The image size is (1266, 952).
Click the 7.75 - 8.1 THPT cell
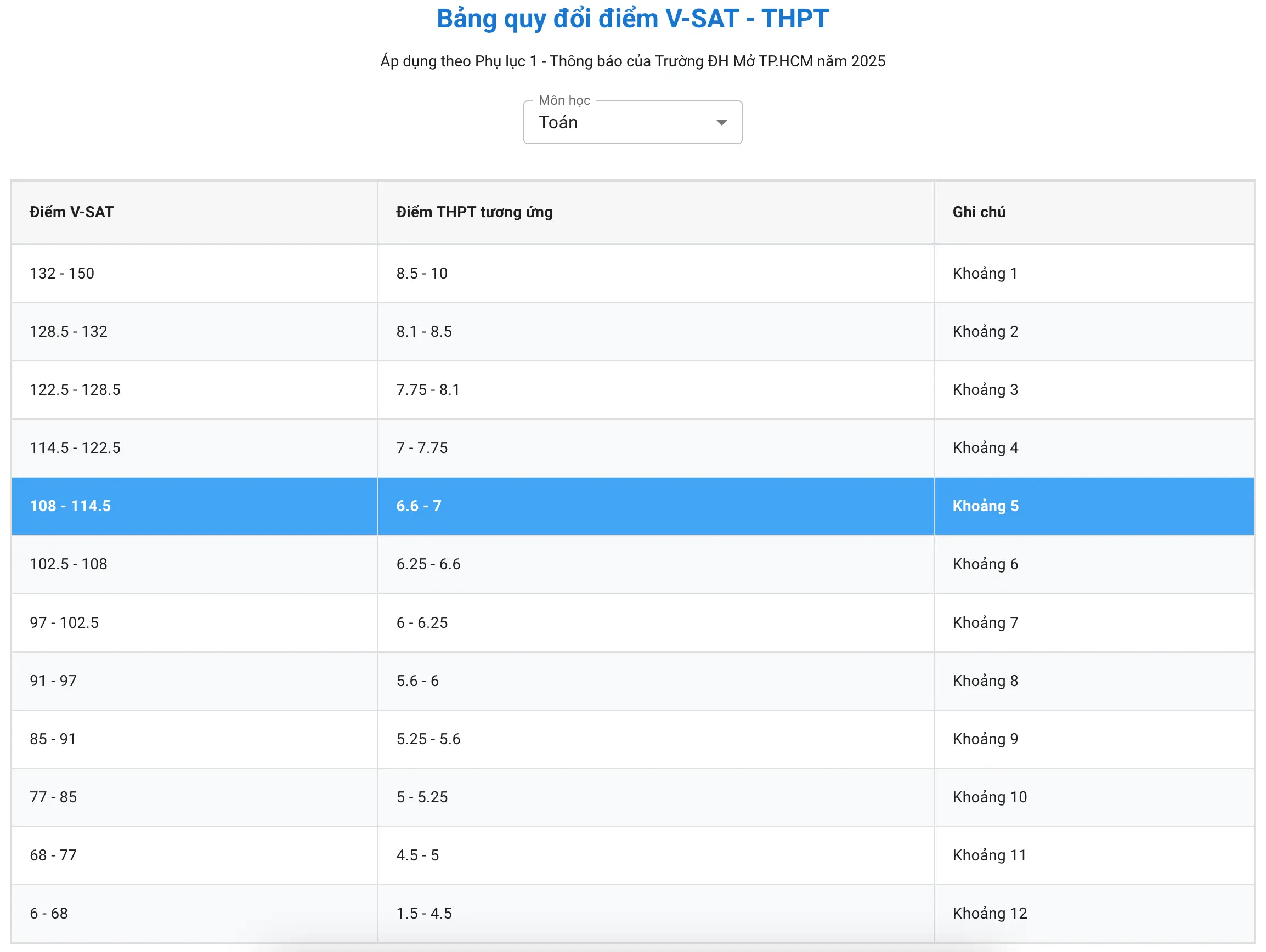(427, 389)
